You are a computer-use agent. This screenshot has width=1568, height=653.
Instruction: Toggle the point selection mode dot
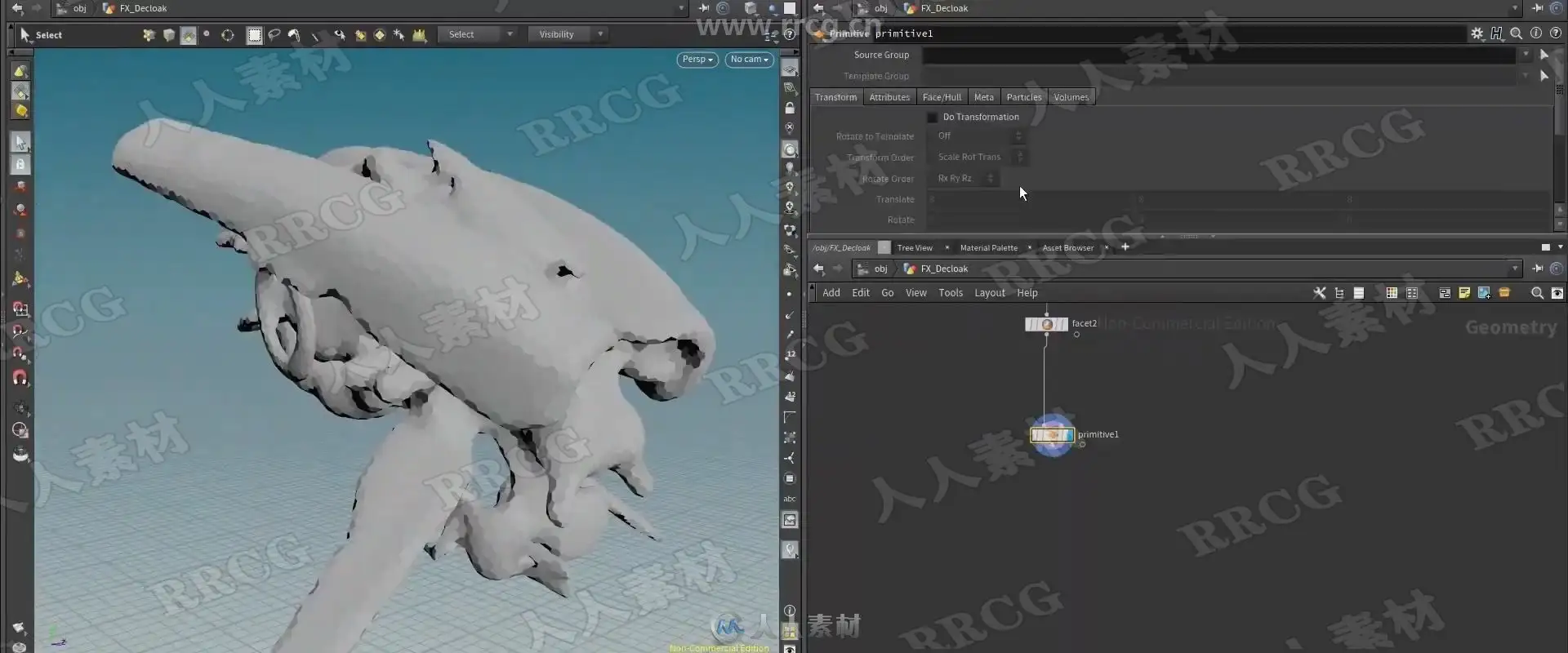click(207, 34)
